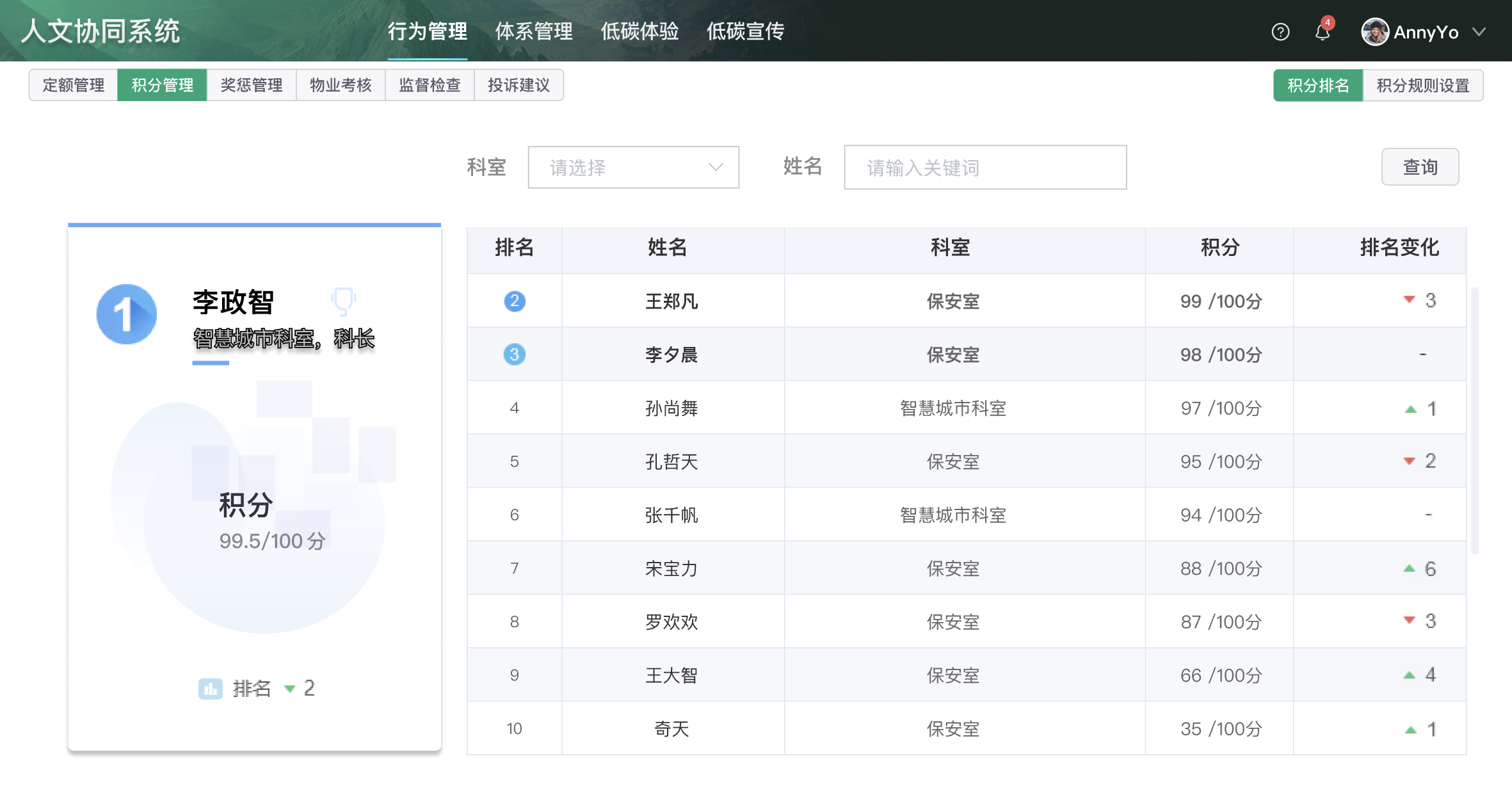This screenshot has height=809, width=1512.
Task: Open the 体系管理 top menu
Action: pyautogui.click(x=534, y=31)
